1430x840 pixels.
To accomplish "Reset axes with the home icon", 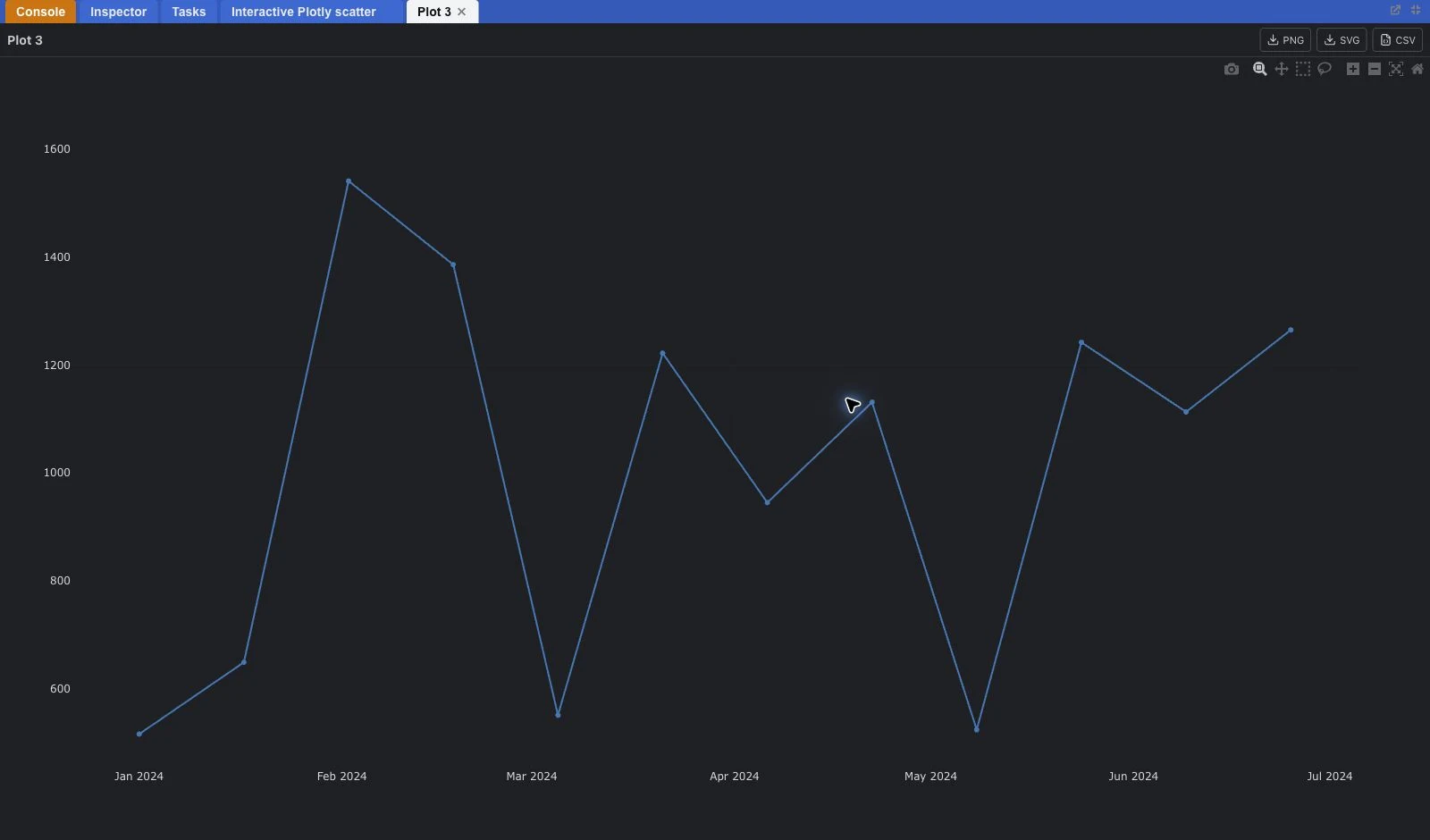I will pyautogui.click(x=1417, y=69).
